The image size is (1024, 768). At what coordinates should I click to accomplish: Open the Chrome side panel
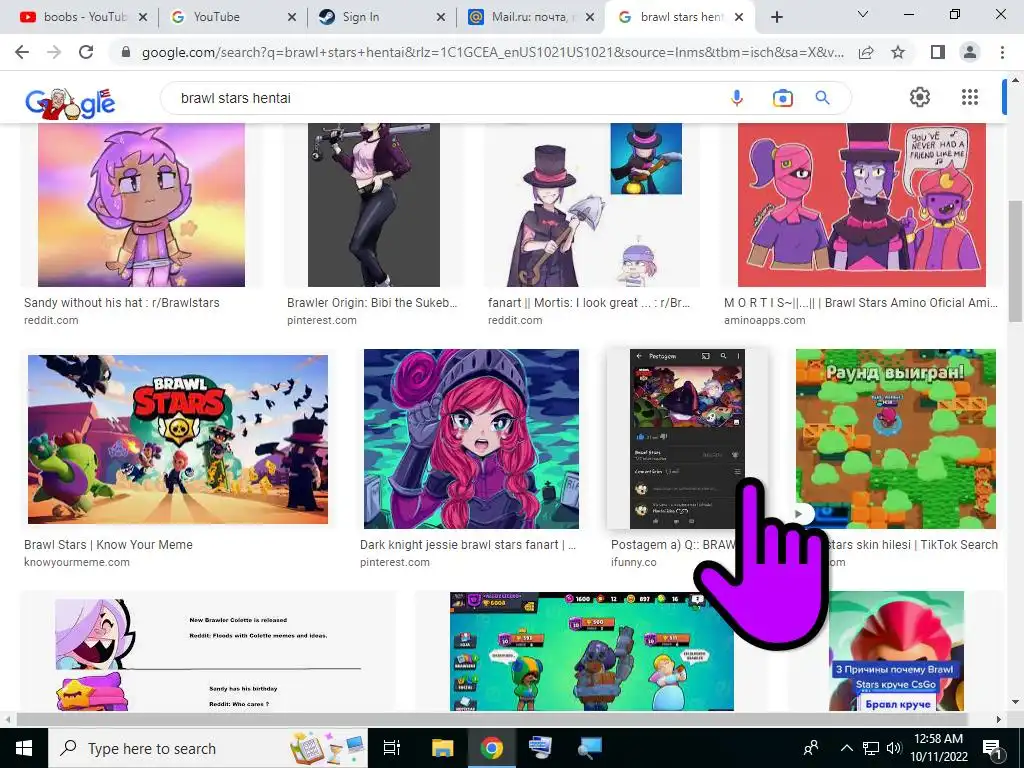[938, 52]
